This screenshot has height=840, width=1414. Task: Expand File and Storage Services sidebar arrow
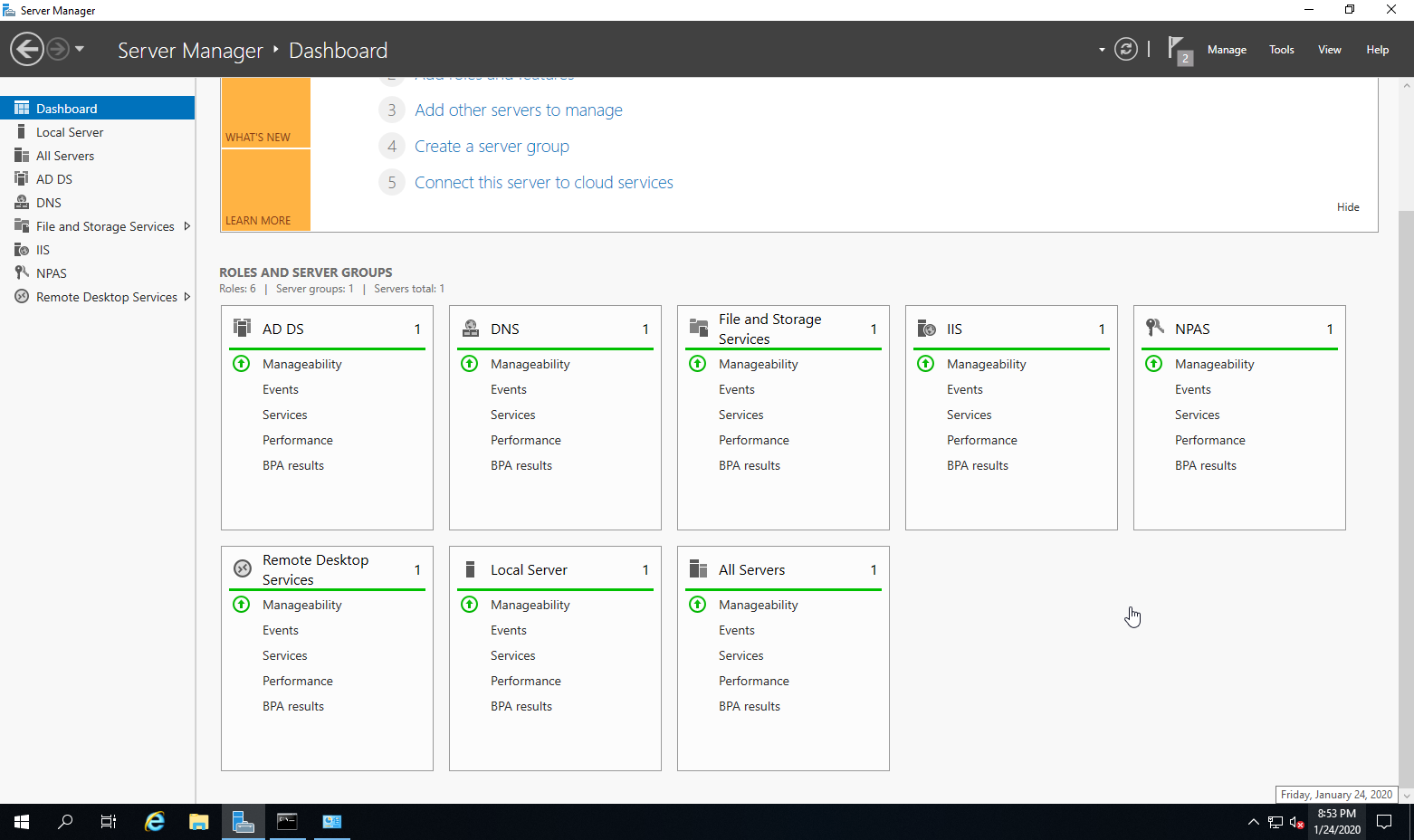click(x=187, y=226)
